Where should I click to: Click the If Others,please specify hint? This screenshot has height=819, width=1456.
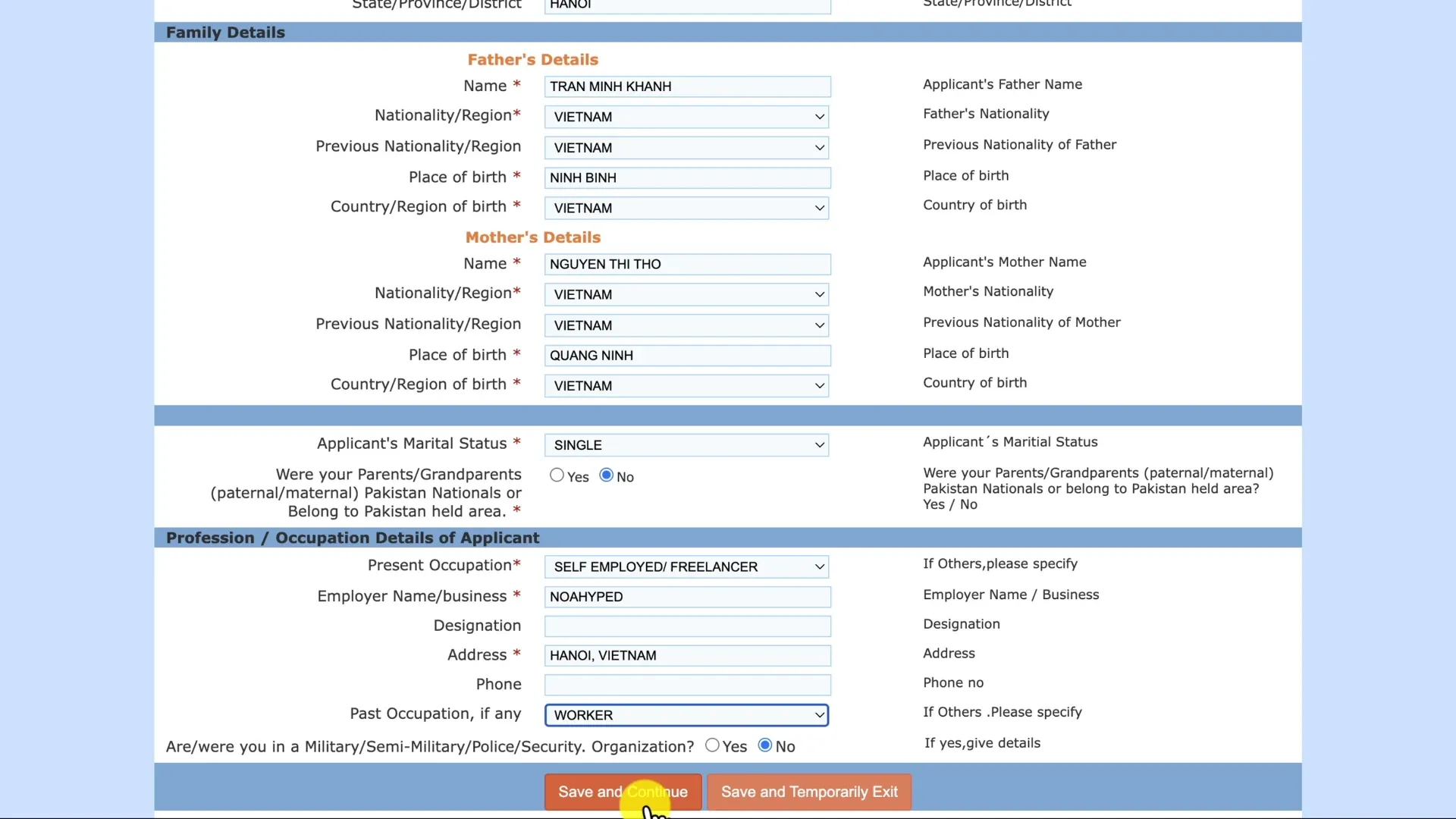coord(999,563)
